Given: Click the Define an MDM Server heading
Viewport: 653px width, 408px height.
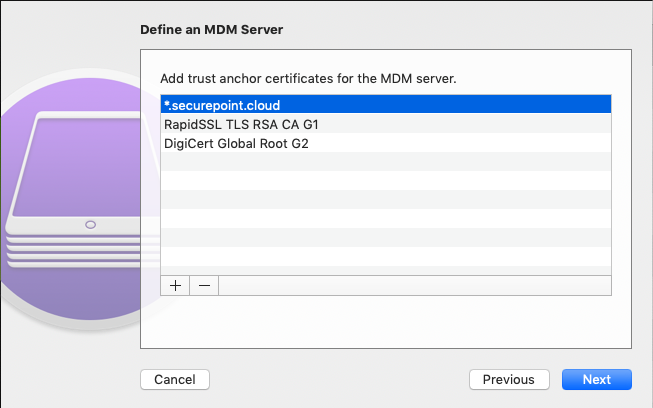Looking at the screenshot, I should pyautogui.click(x=211, y=30).
